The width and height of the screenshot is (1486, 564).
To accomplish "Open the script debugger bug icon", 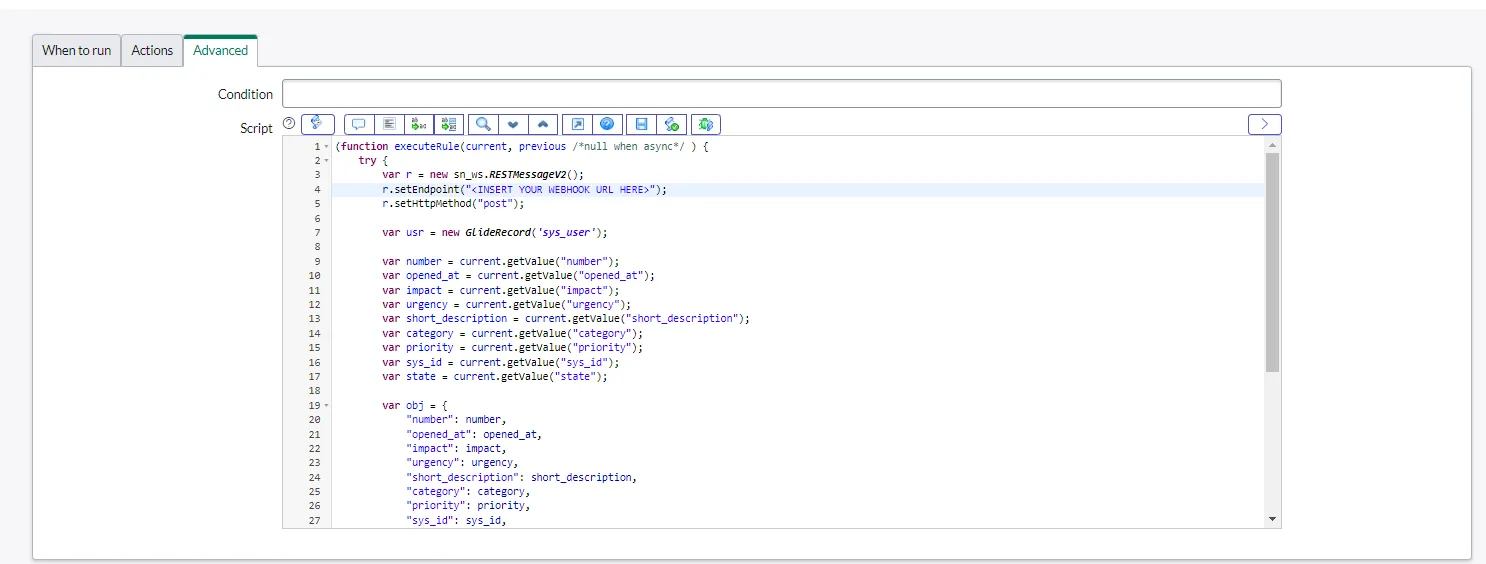I will pyautogui.click(x=705, y=125).
